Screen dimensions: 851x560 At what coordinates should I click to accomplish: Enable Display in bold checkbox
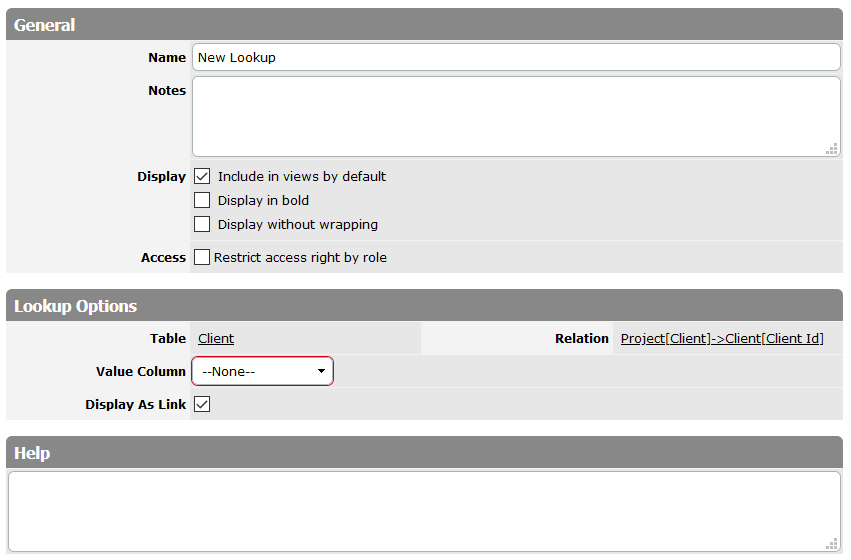[202, 200]
